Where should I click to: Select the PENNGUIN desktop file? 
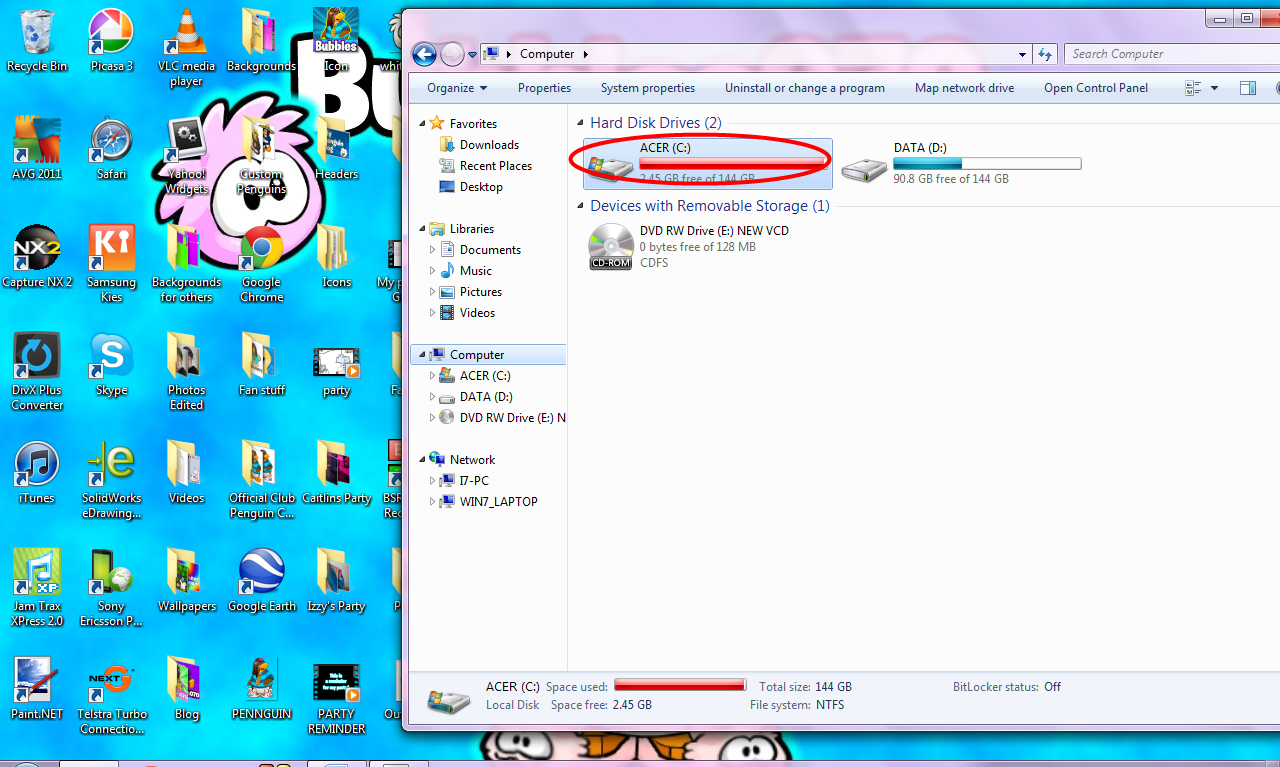click(x=261, y=690)
